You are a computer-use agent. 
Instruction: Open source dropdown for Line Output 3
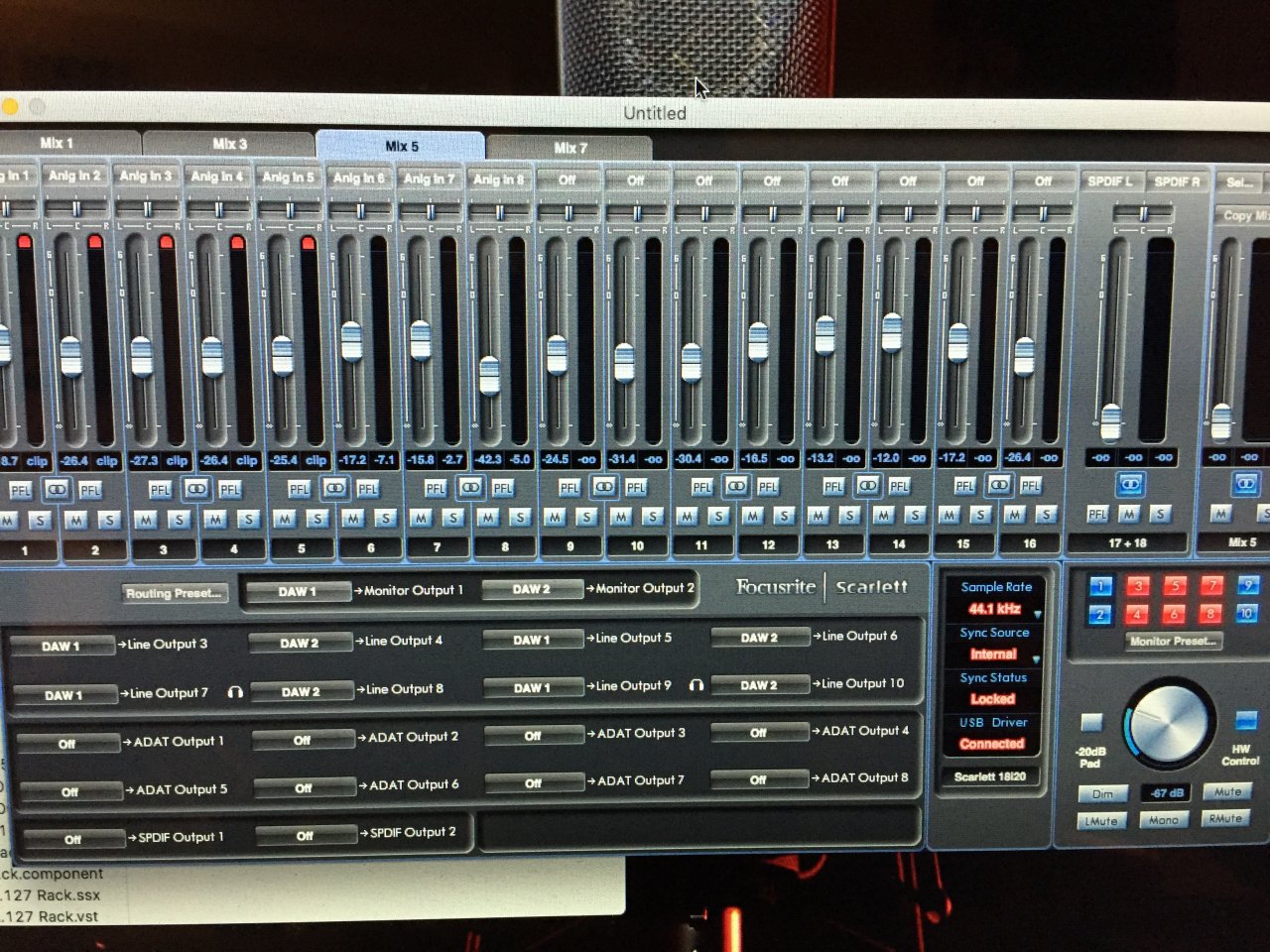pos(62,646)
